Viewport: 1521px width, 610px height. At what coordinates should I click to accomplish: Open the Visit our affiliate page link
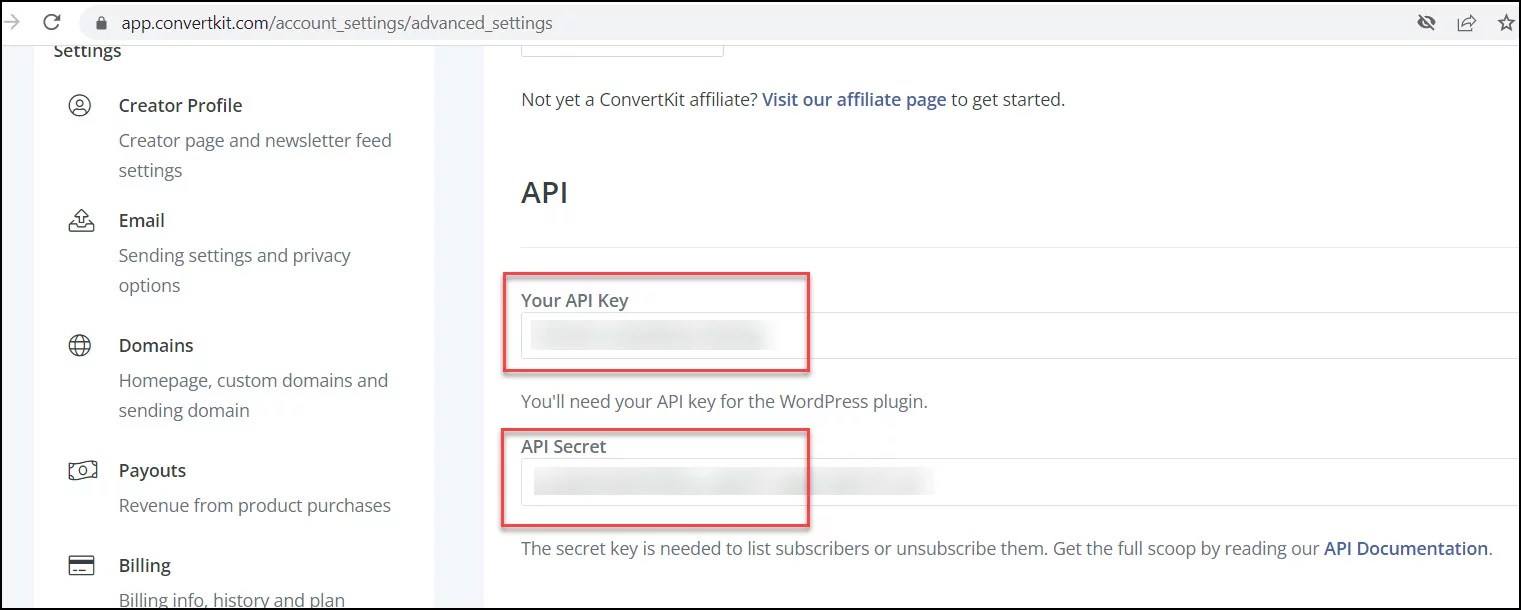point(853,99)
